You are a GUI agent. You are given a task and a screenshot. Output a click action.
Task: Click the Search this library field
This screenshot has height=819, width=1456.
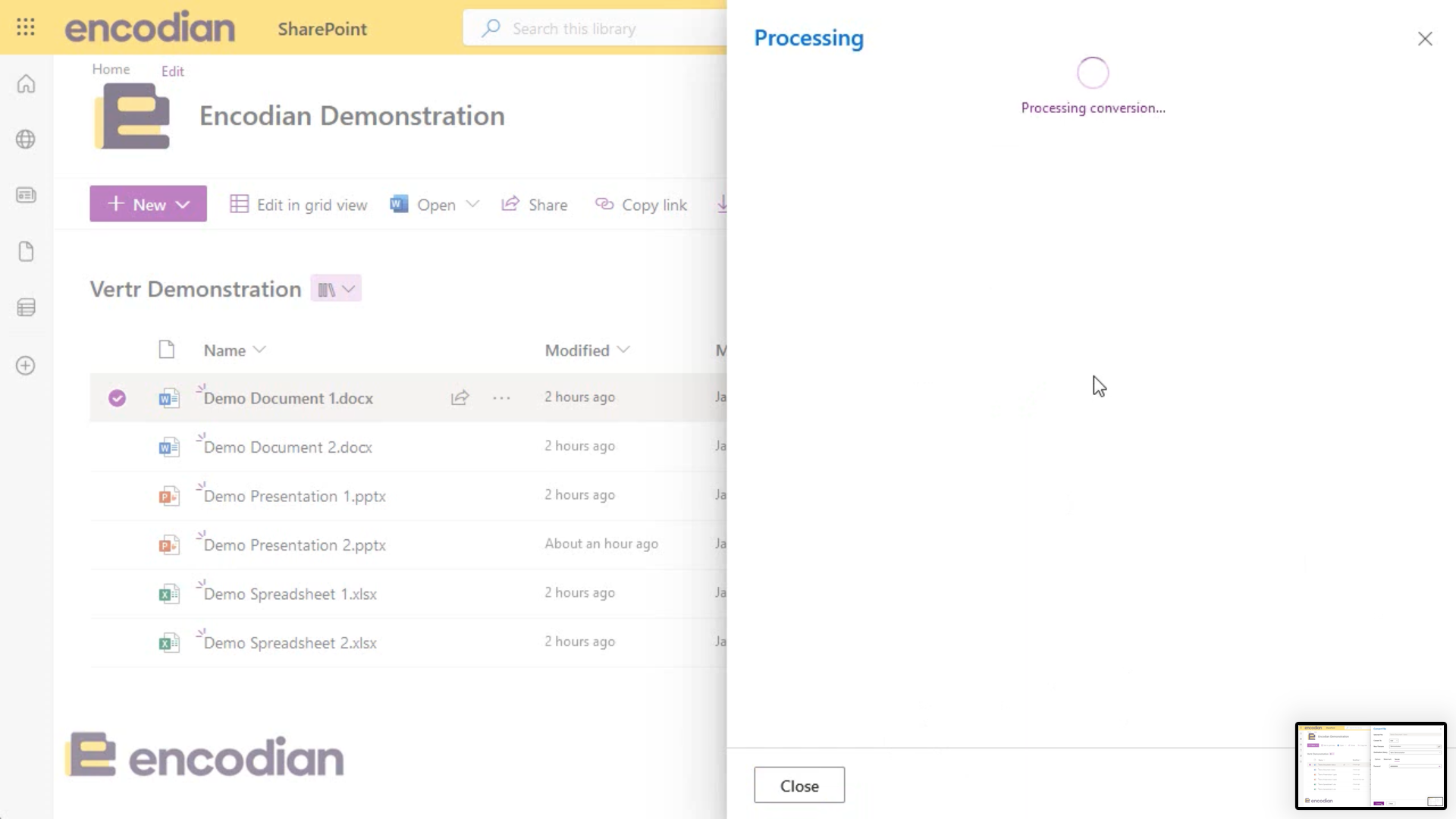(595, 29)
